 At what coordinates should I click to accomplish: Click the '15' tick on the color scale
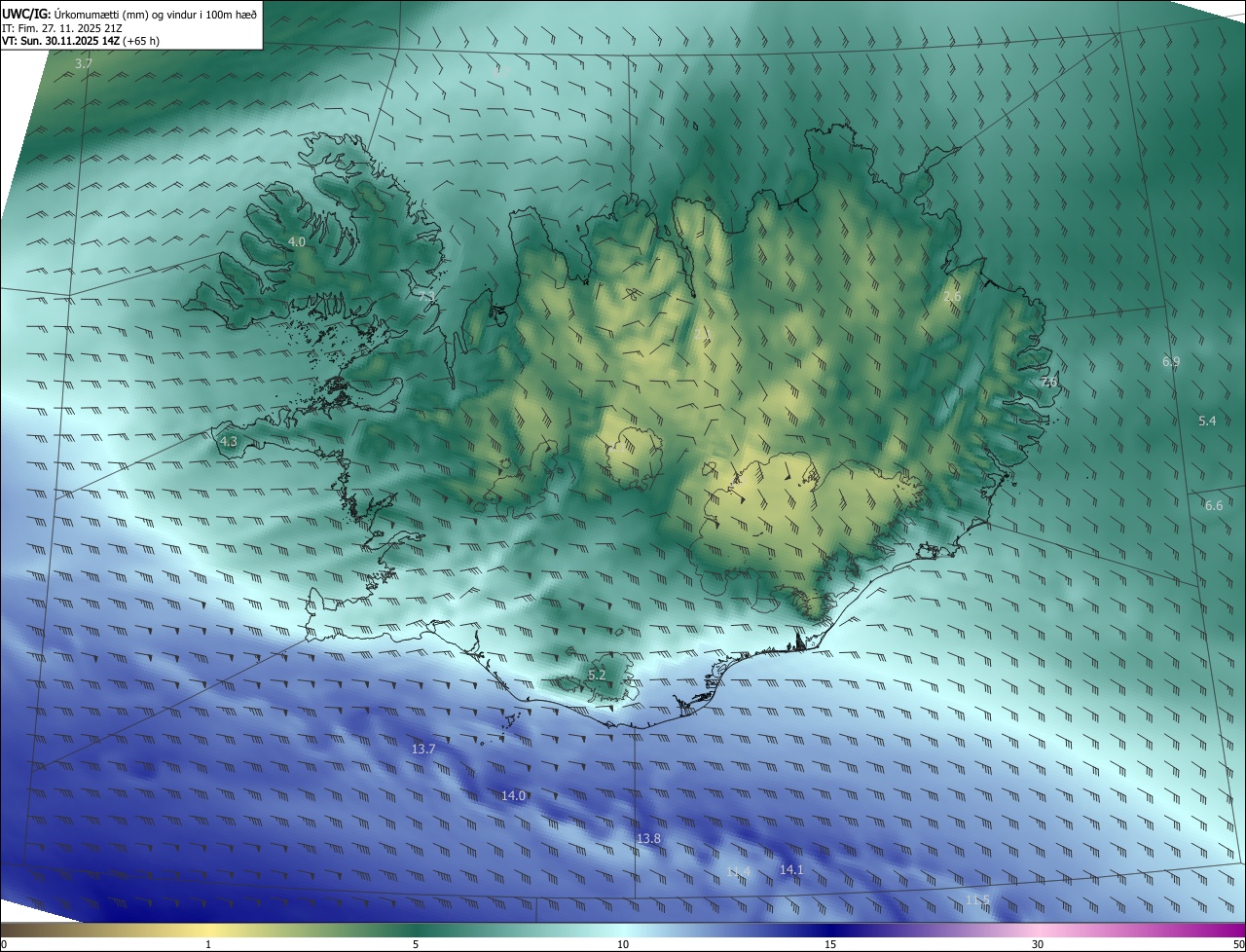(830, 944)
